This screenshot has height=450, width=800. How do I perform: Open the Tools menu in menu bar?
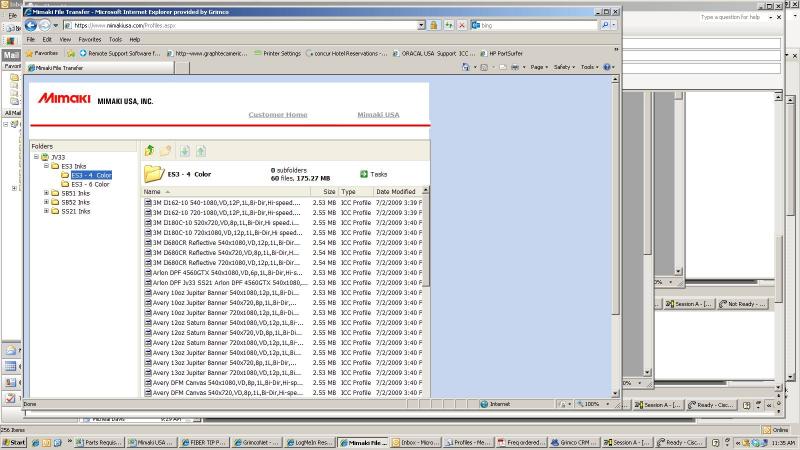115,39
